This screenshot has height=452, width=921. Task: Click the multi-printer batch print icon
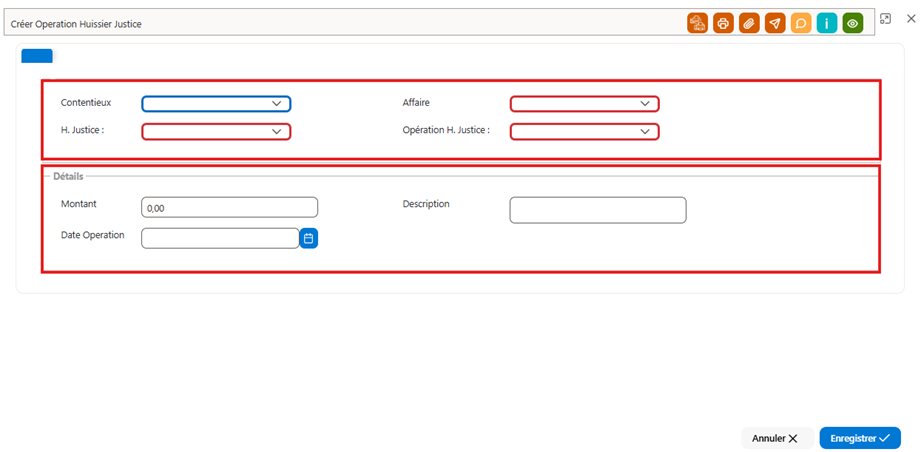(697, 23)
